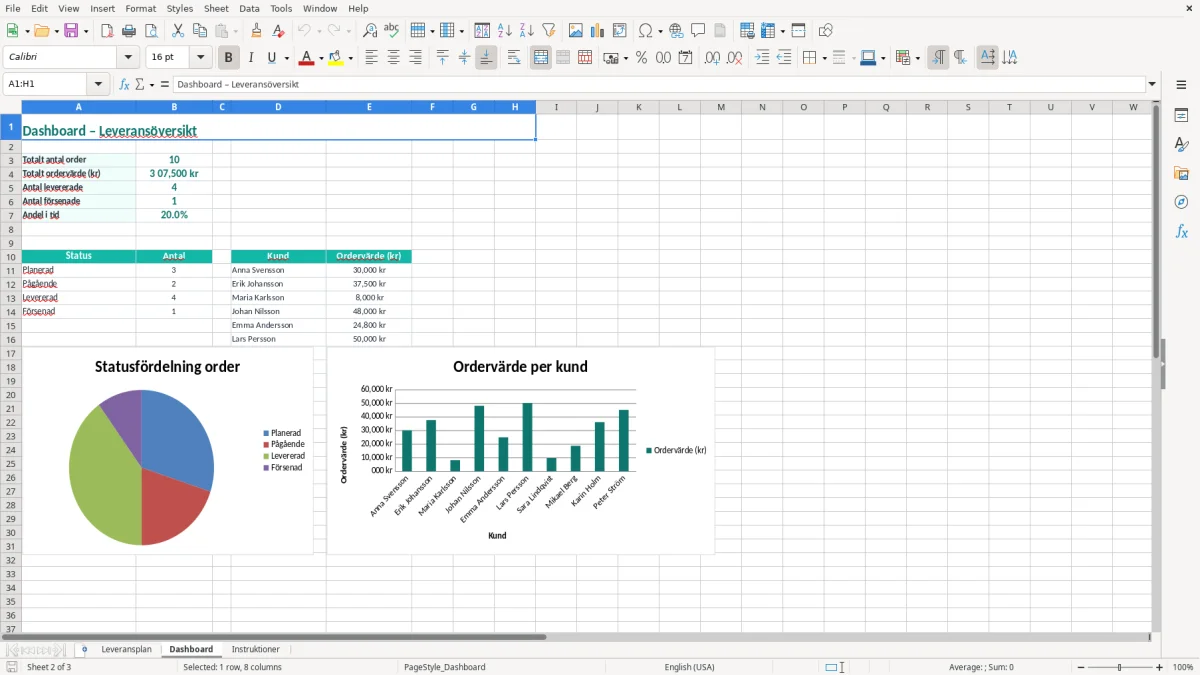
Task: Toggle Bold formatting
Action: pyautogui.click(x=229, y=58)
